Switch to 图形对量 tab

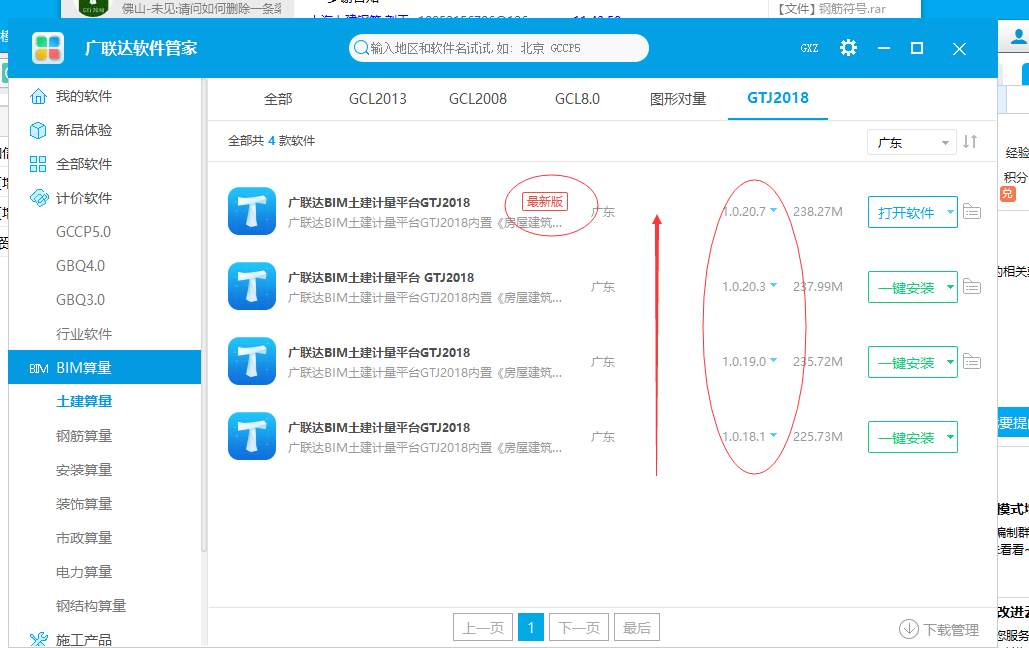click(678, 99)
